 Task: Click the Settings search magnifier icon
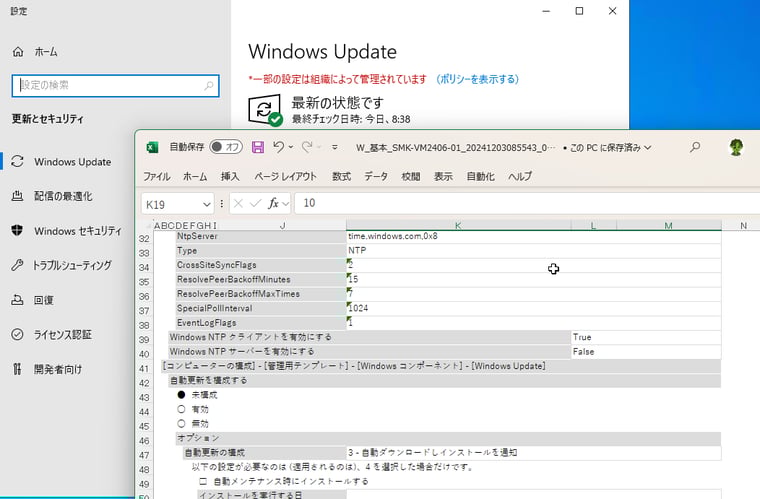tap(208, 86)
